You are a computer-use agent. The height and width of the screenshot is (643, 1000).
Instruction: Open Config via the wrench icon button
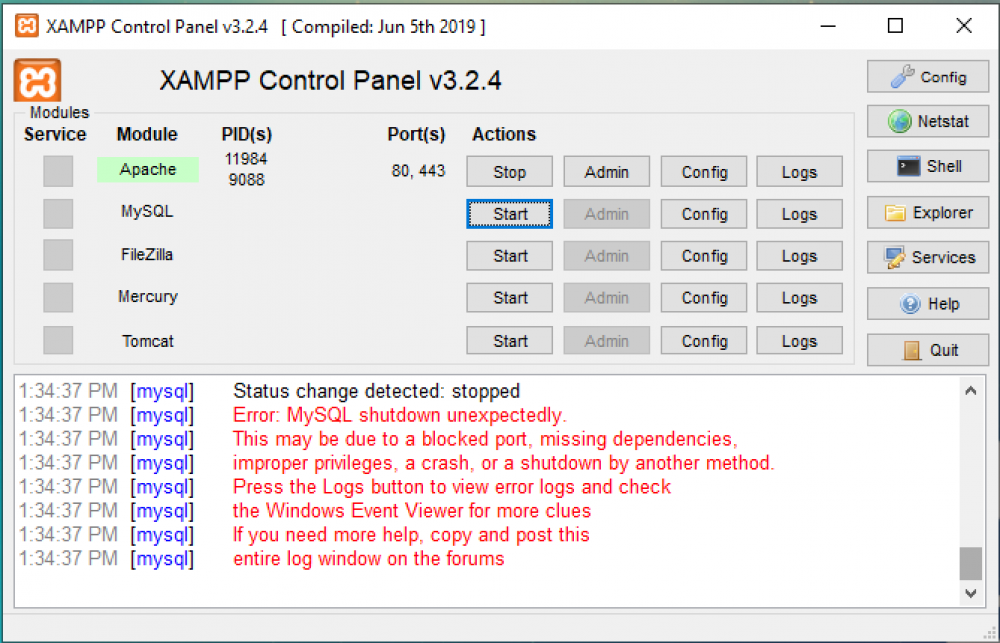(927, 77)
